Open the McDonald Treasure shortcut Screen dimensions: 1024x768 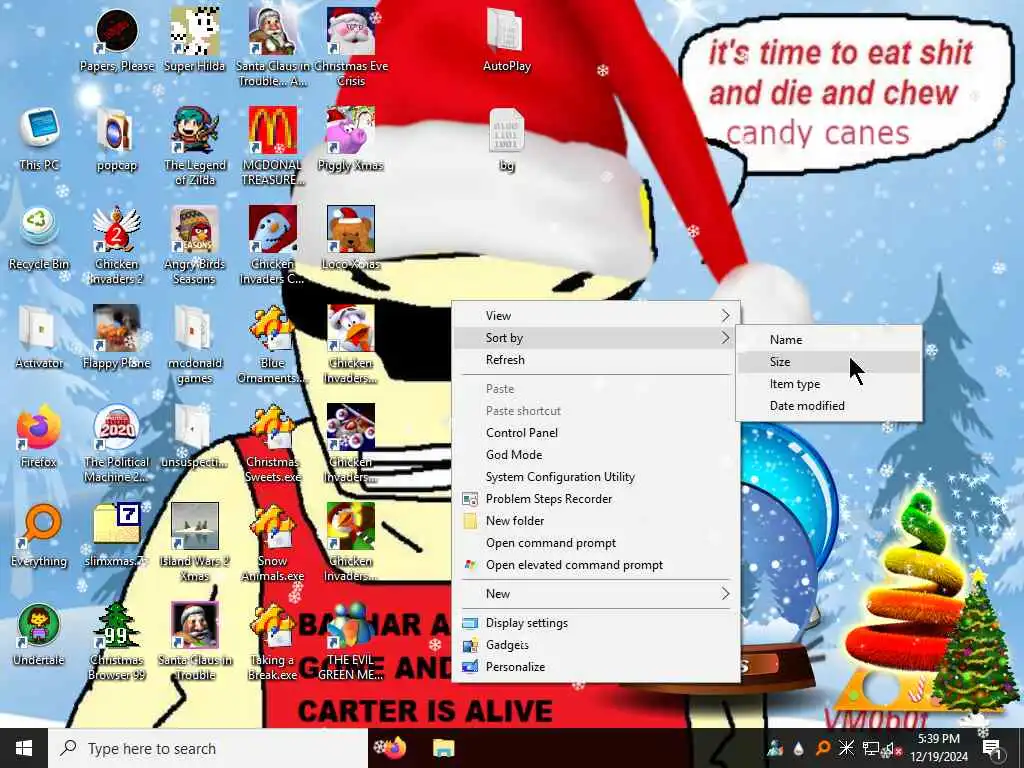(272, 146)
